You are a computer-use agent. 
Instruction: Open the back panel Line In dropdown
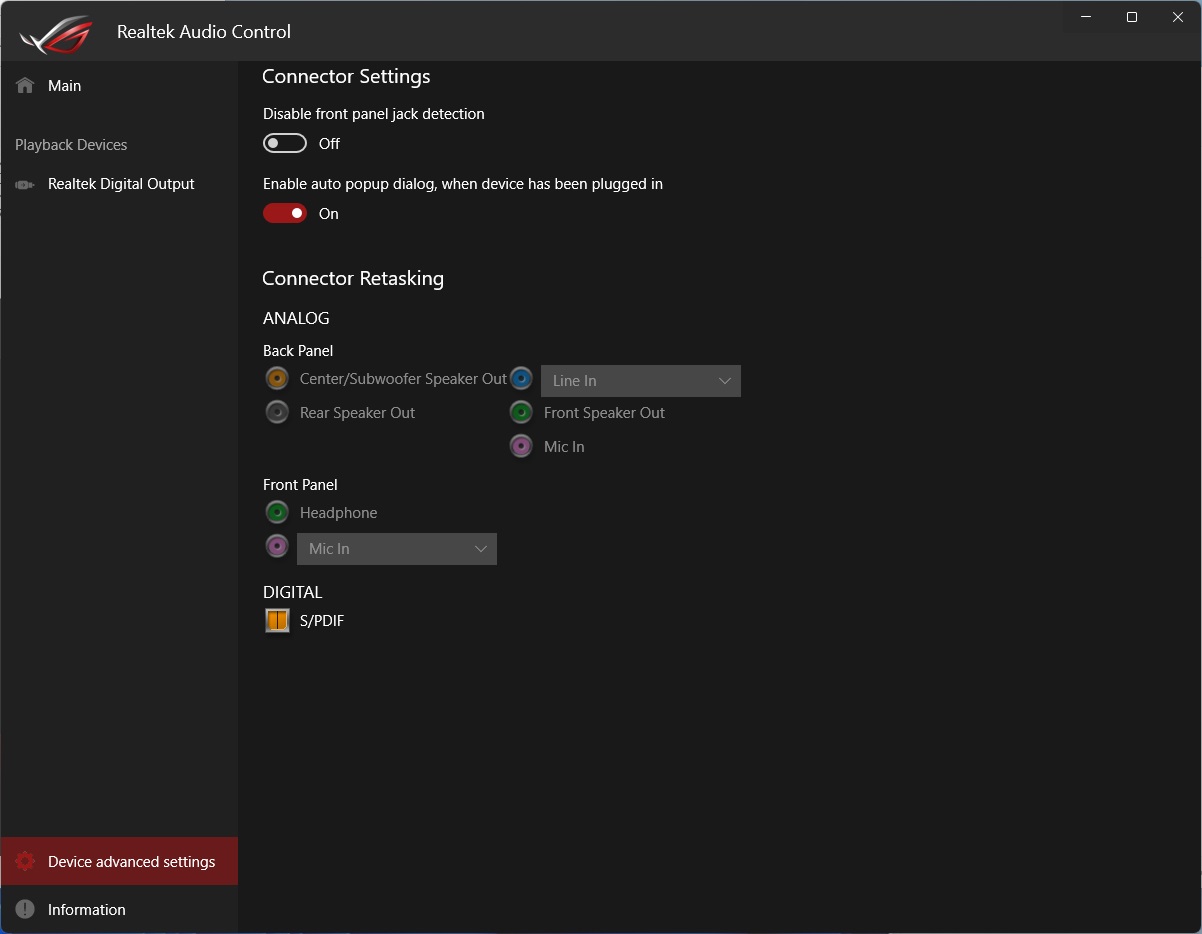pos(641,381)
